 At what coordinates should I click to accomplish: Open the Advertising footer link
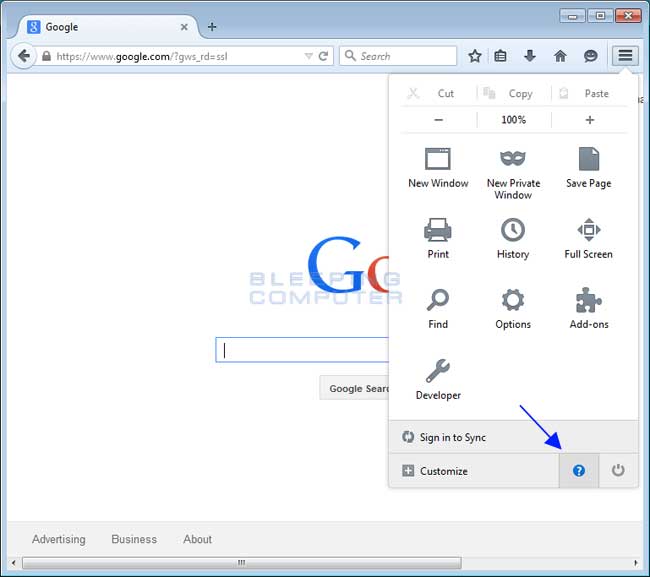pyautogui.click(x=59, y=539)
